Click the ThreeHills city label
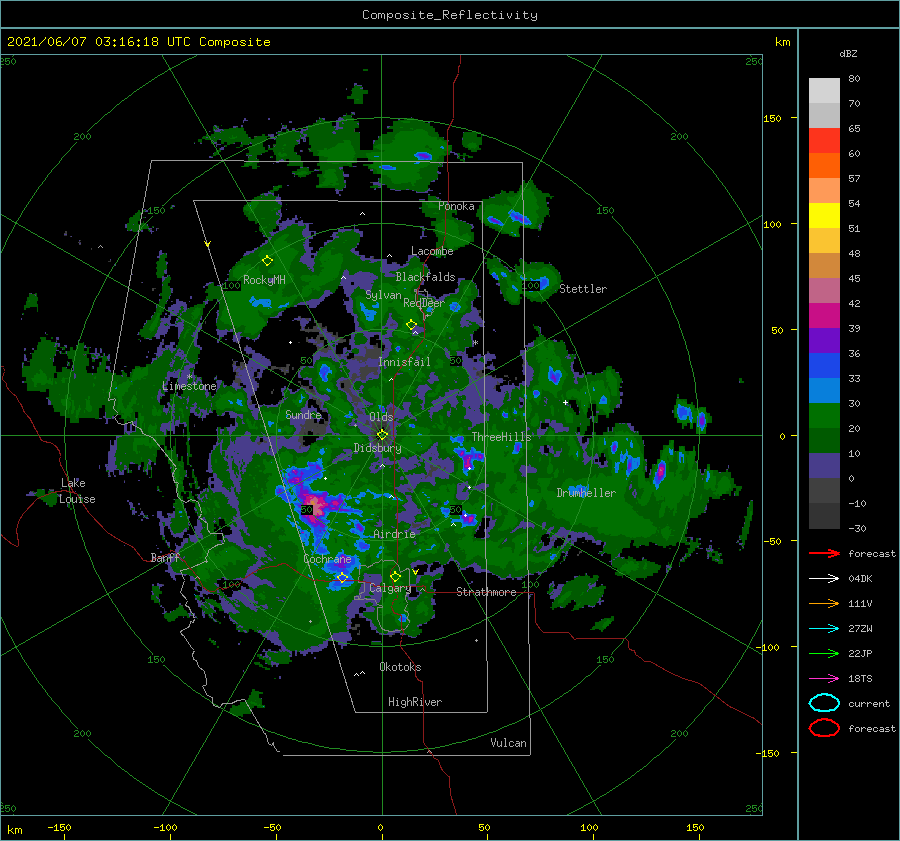900x841 pixels. [502, 437]
